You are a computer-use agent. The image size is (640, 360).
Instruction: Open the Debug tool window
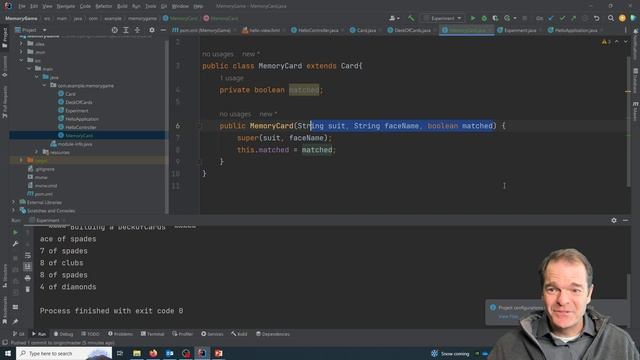[63, 334]
